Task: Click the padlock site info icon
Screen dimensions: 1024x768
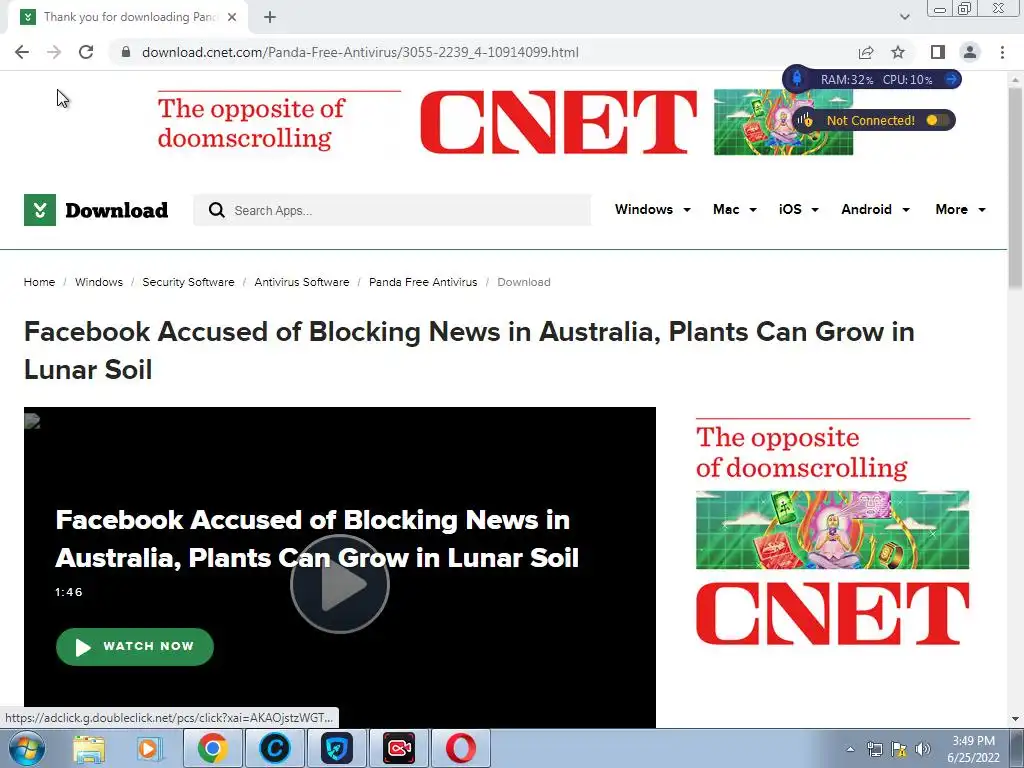Action: [x=126, y=52]
